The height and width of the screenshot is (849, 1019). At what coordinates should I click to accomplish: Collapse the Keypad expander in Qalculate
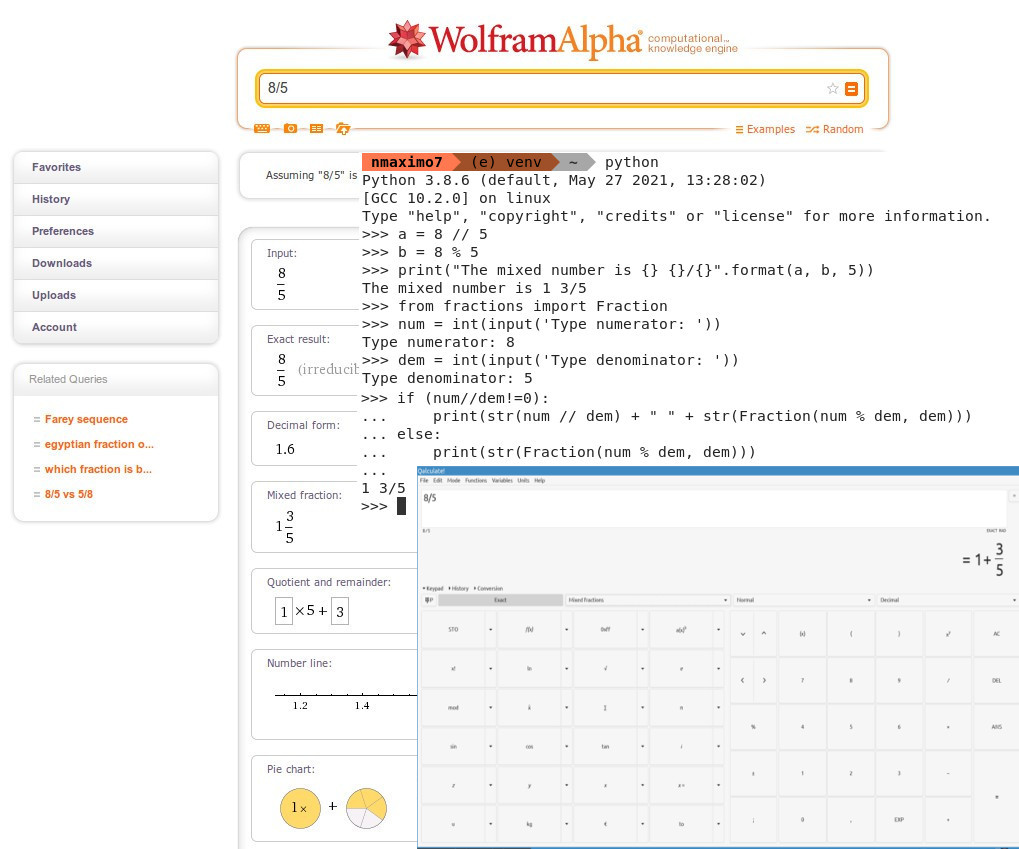[433, 589]
